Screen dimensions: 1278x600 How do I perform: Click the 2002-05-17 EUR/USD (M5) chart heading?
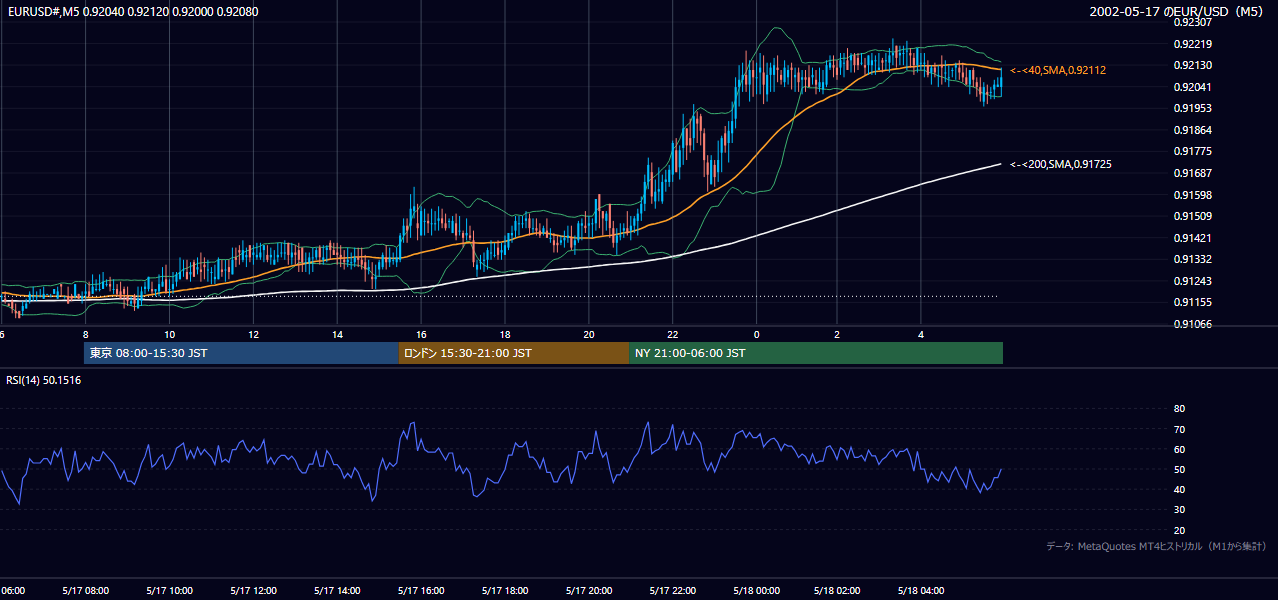pos(1178,11)
